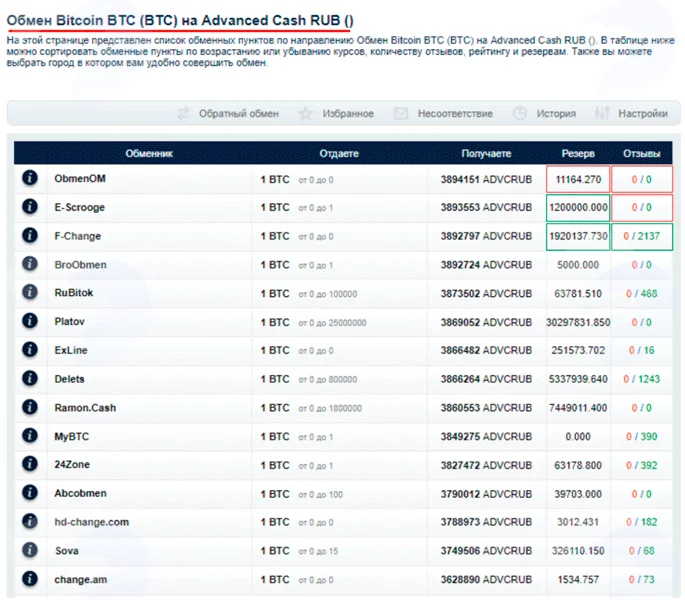Image resolution: width=685 pixels, height=600 pixels.
Task: Click the ExLine row info icon
Action: point(30,350)
